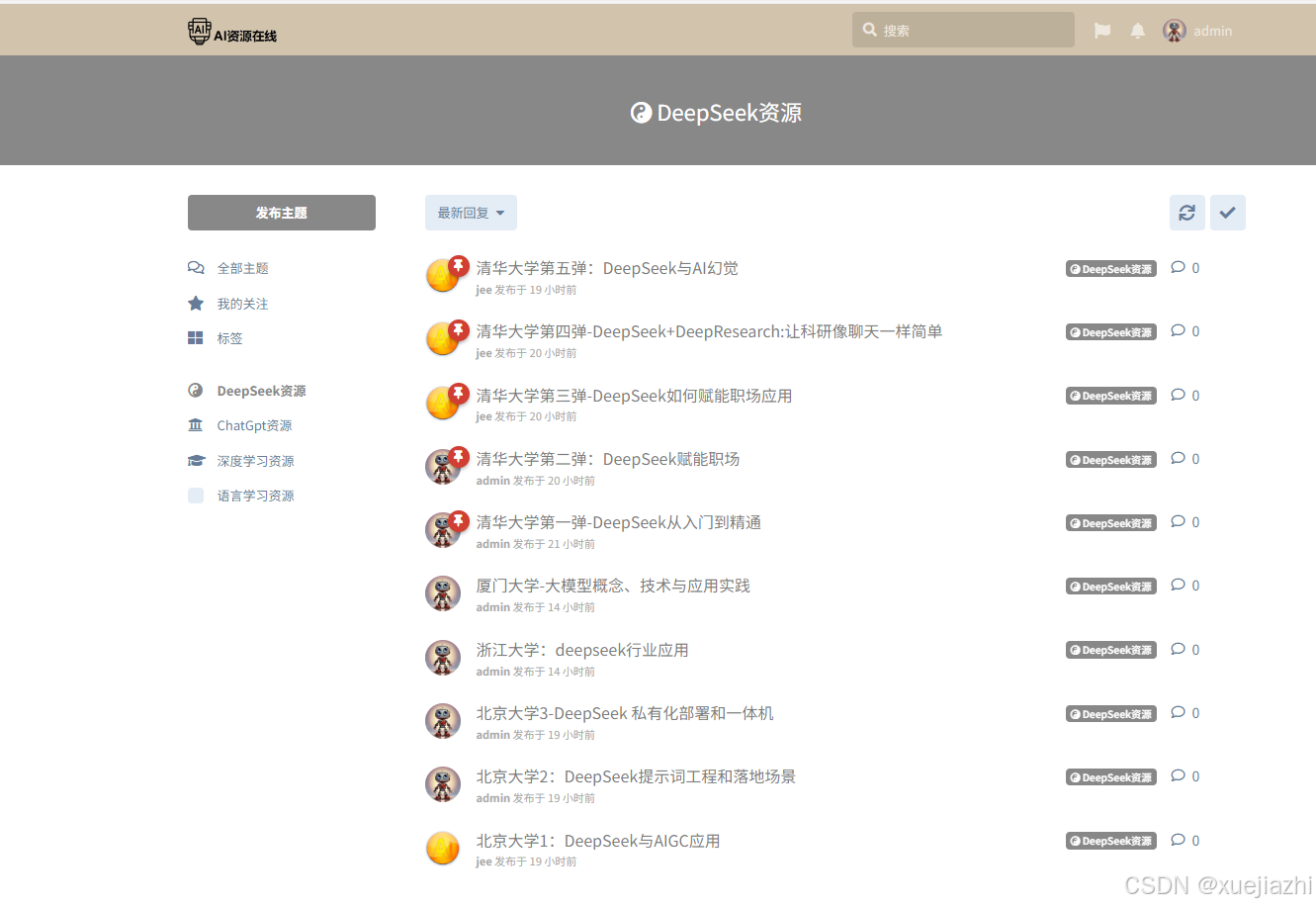This screenshot has width=1316, height=907.
Task: Open 清华大学第五弹：DeepSeek与AI幻觉 topic
Action: coord(607,268)
